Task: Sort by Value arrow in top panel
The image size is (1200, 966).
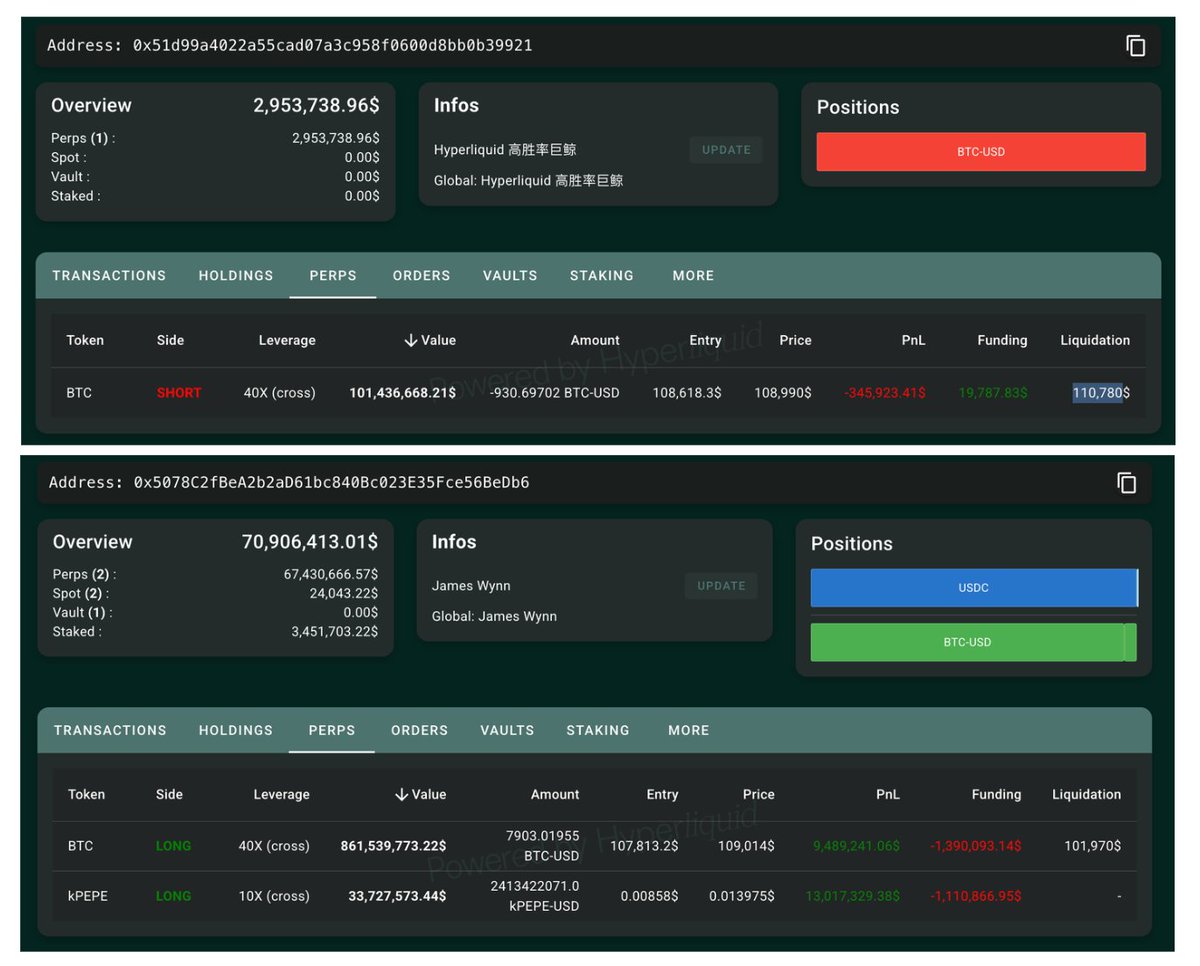Action: tap(411, 340)
